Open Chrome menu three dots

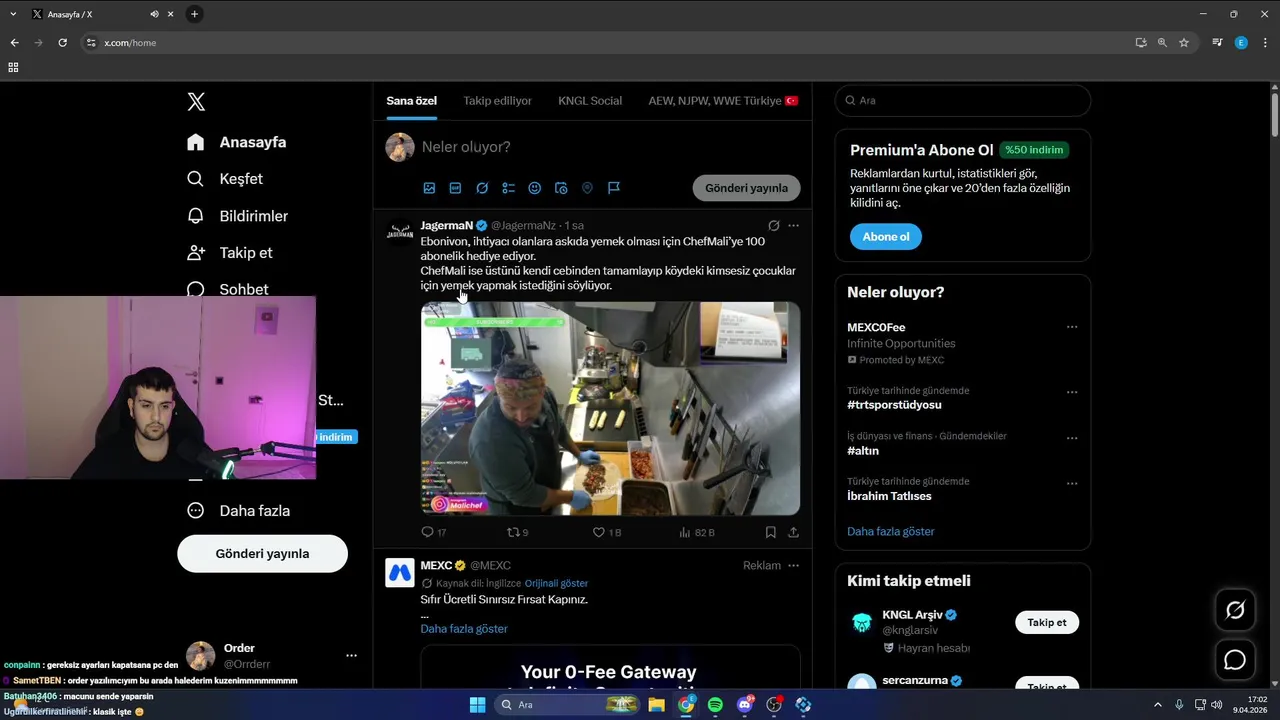pos(1265,43)
